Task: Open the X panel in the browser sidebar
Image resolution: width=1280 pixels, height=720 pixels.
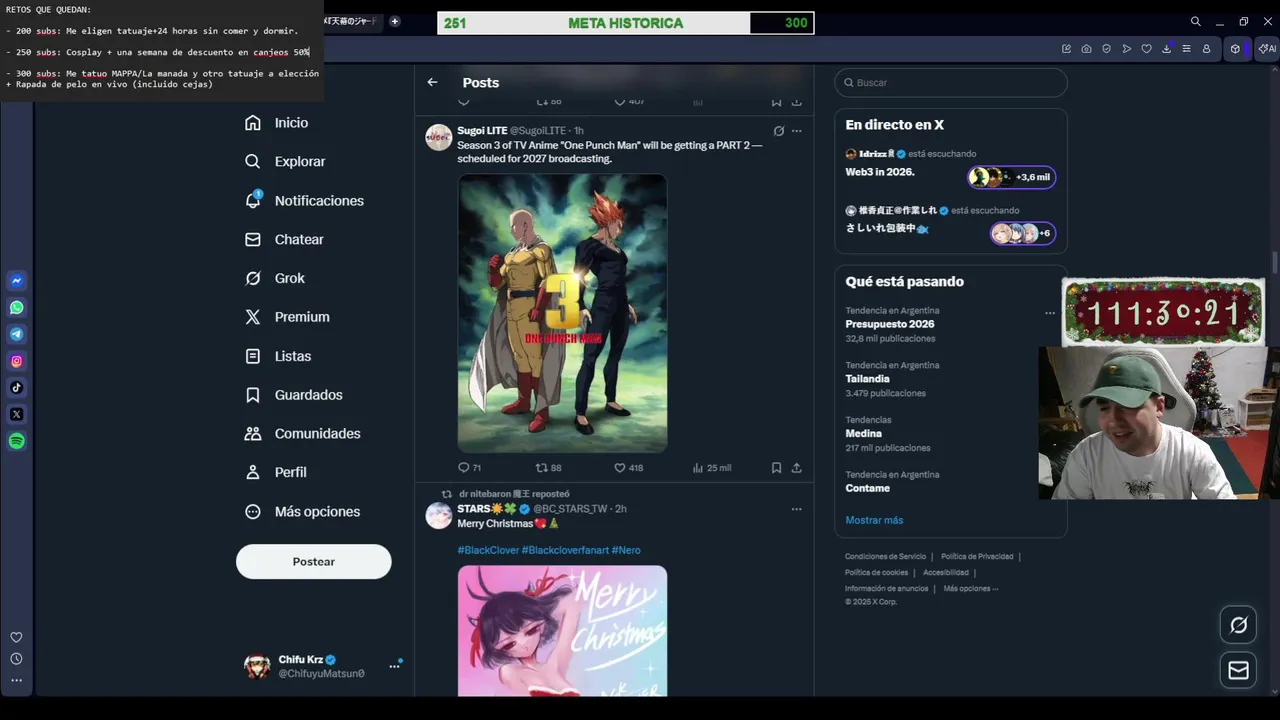Action: click(x=17, y=414)
